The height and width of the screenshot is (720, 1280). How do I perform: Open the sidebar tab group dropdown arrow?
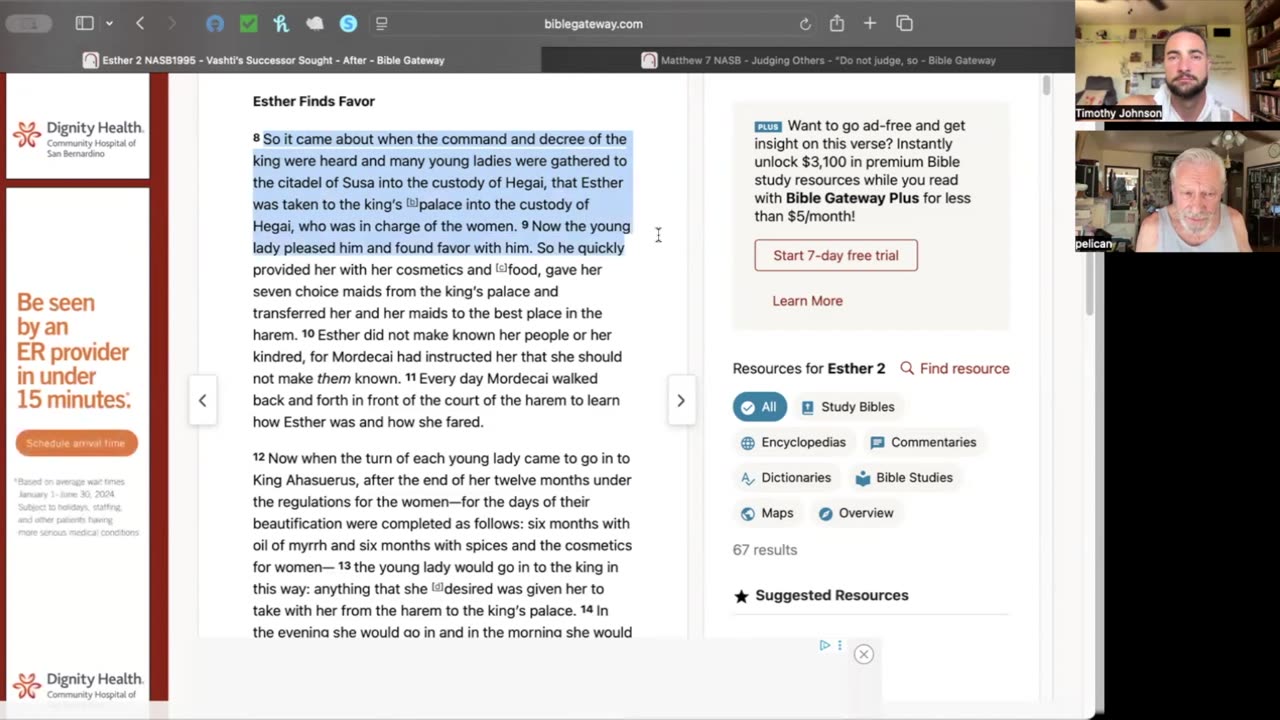pos(109,23)
